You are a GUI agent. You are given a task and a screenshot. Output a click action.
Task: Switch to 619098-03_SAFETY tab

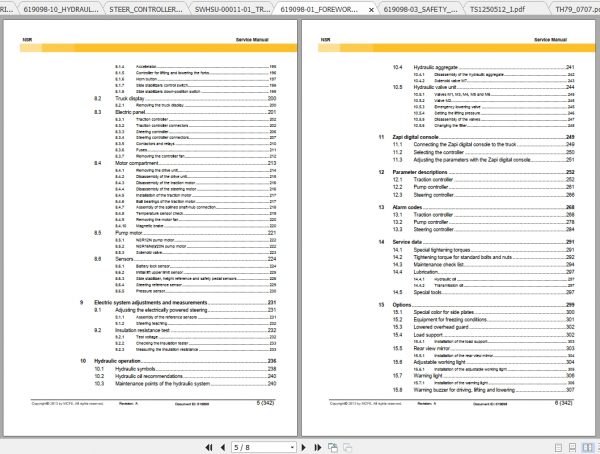coord(420,9)
